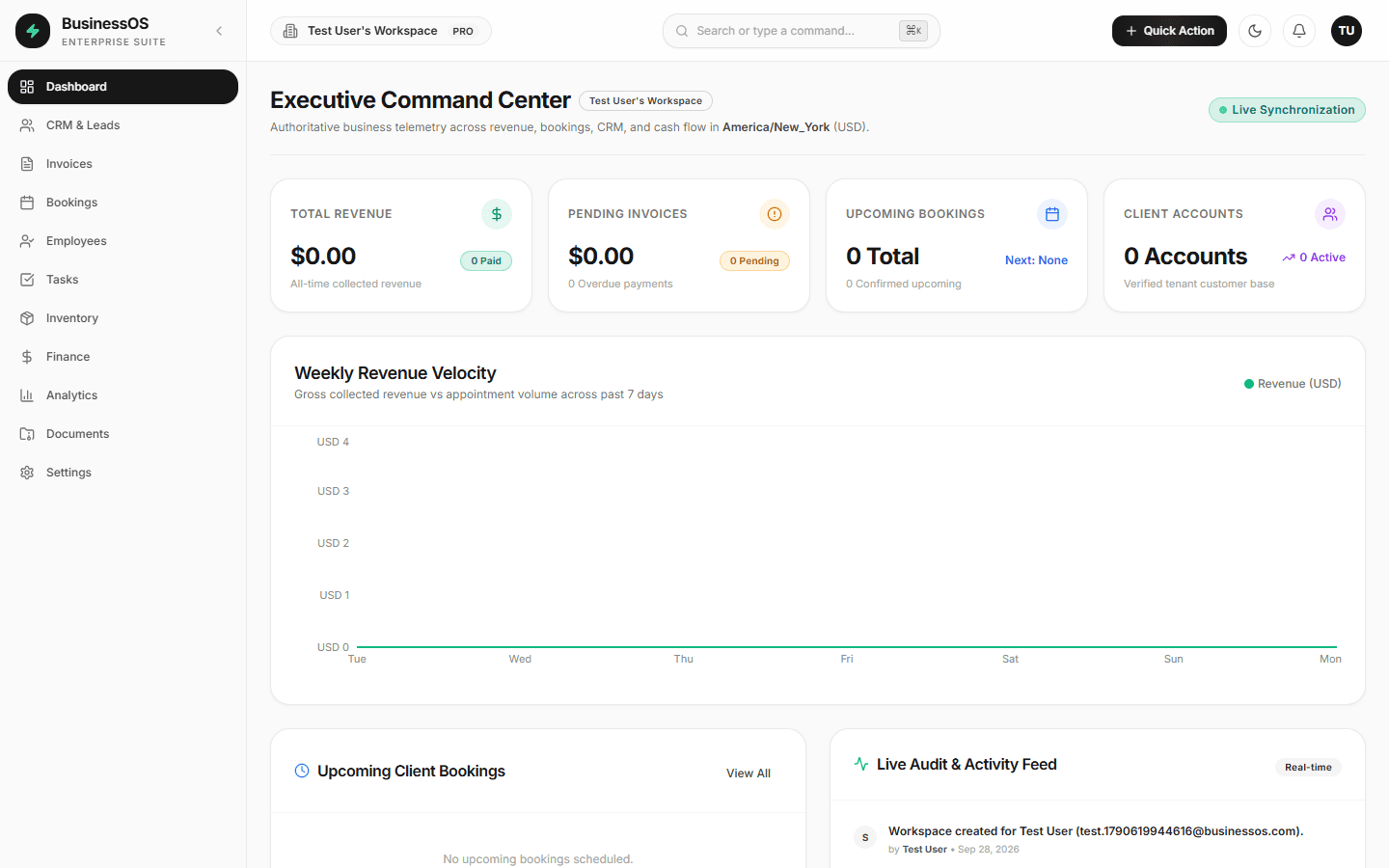Click the Live Synchronization status badge

[1287, 110]
